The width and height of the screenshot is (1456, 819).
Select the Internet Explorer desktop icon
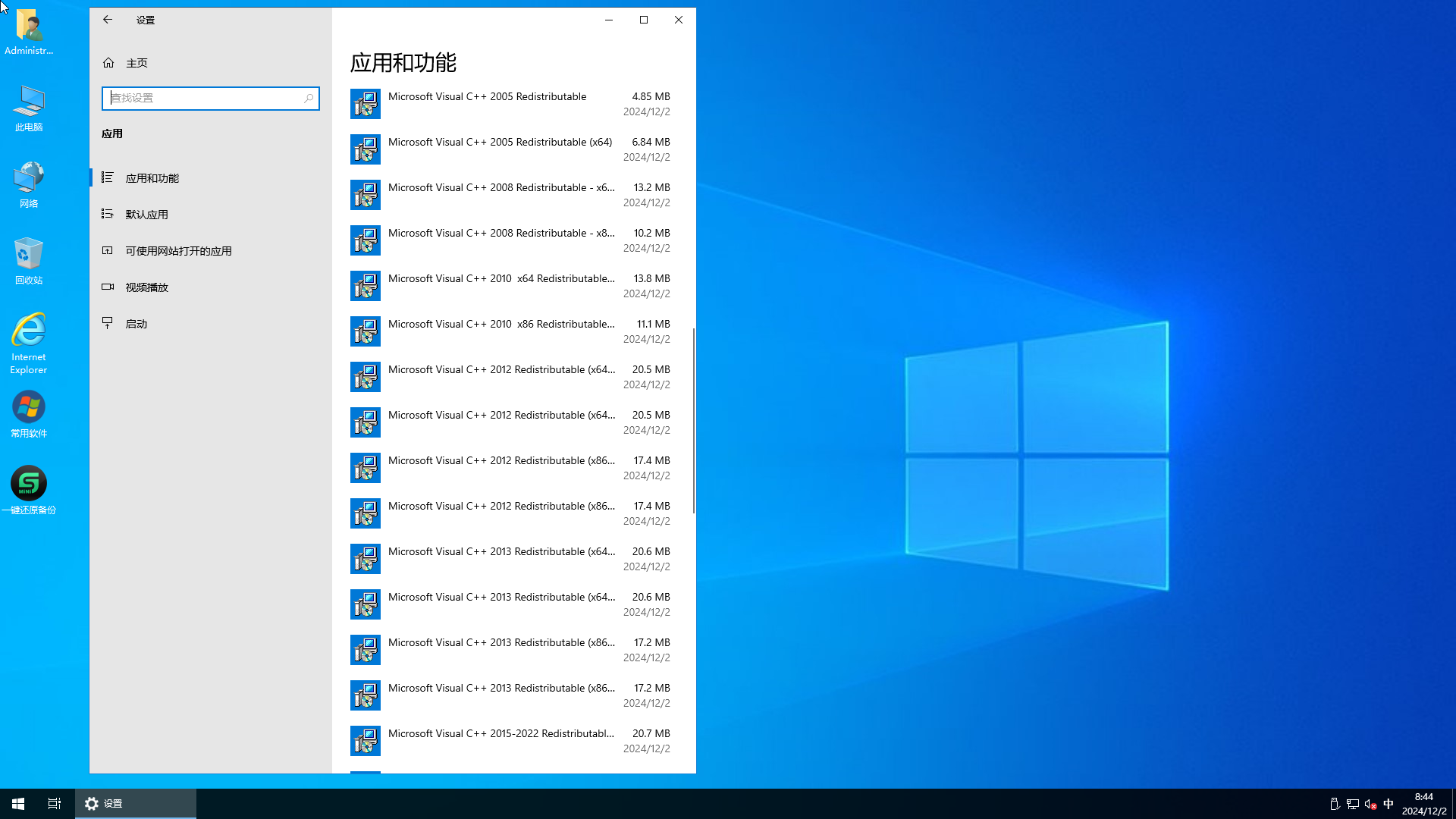(x=29, y=343)
